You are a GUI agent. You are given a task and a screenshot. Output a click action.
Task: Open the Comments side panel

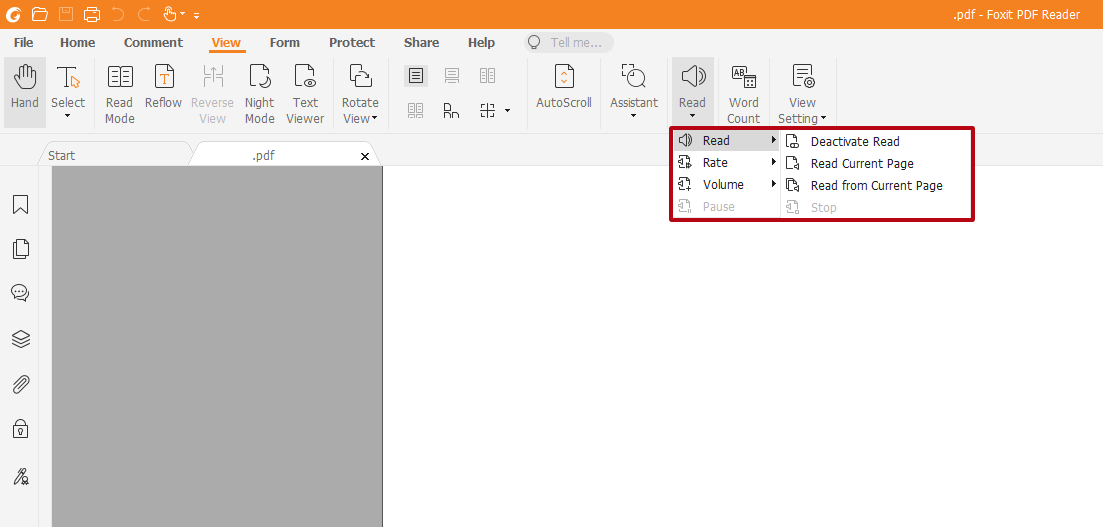20,293
